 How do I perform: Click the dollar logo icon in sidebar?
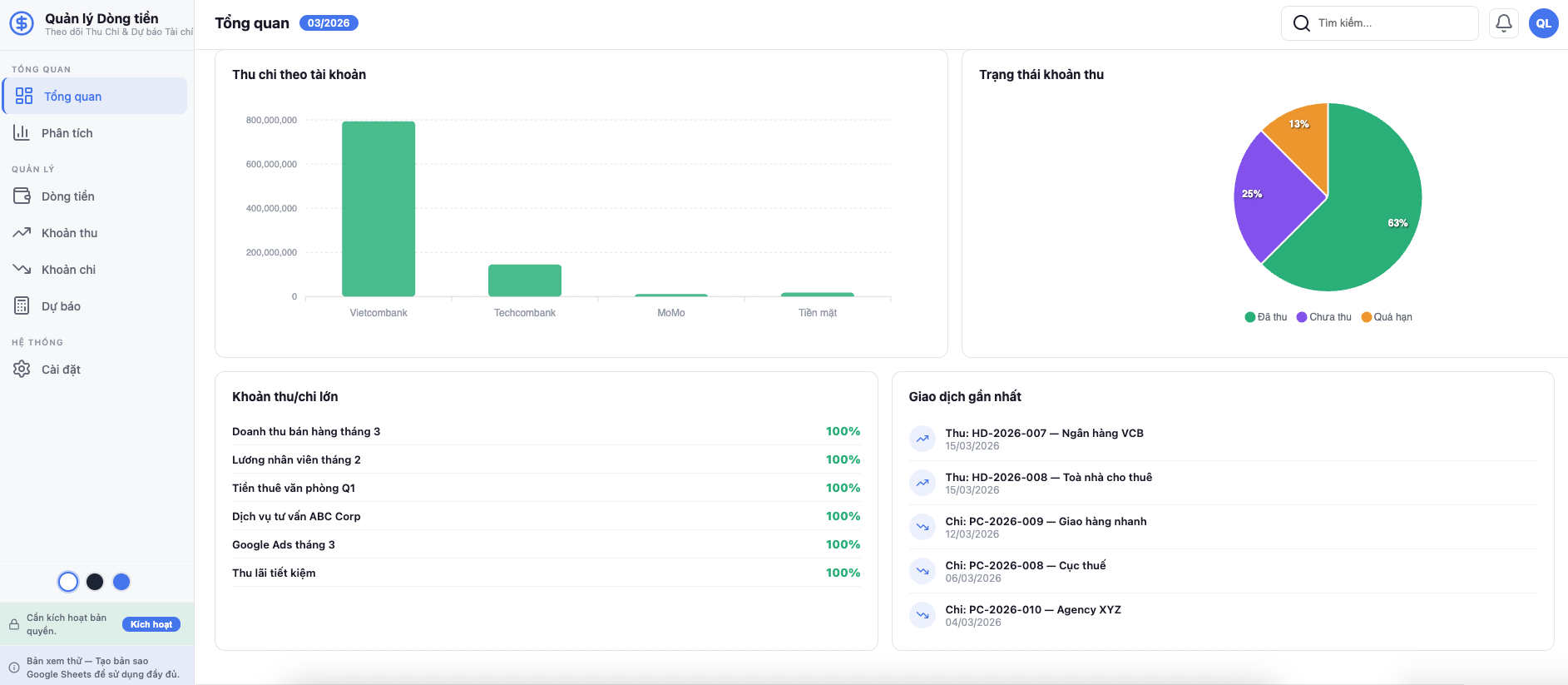click(x=22, y=23)
